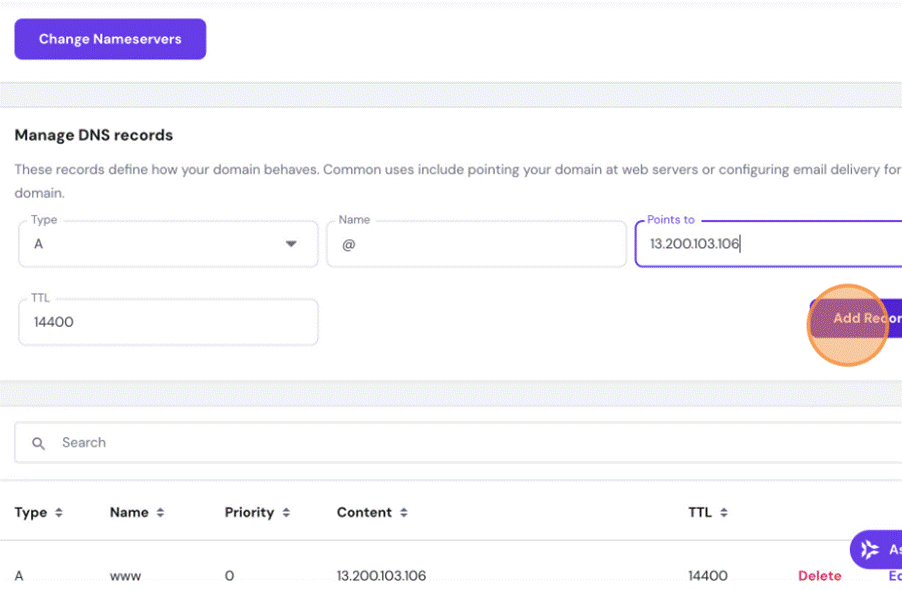This screenshot has height=590, width=902.
Task: Click into the Points to field
Action: 768,244
